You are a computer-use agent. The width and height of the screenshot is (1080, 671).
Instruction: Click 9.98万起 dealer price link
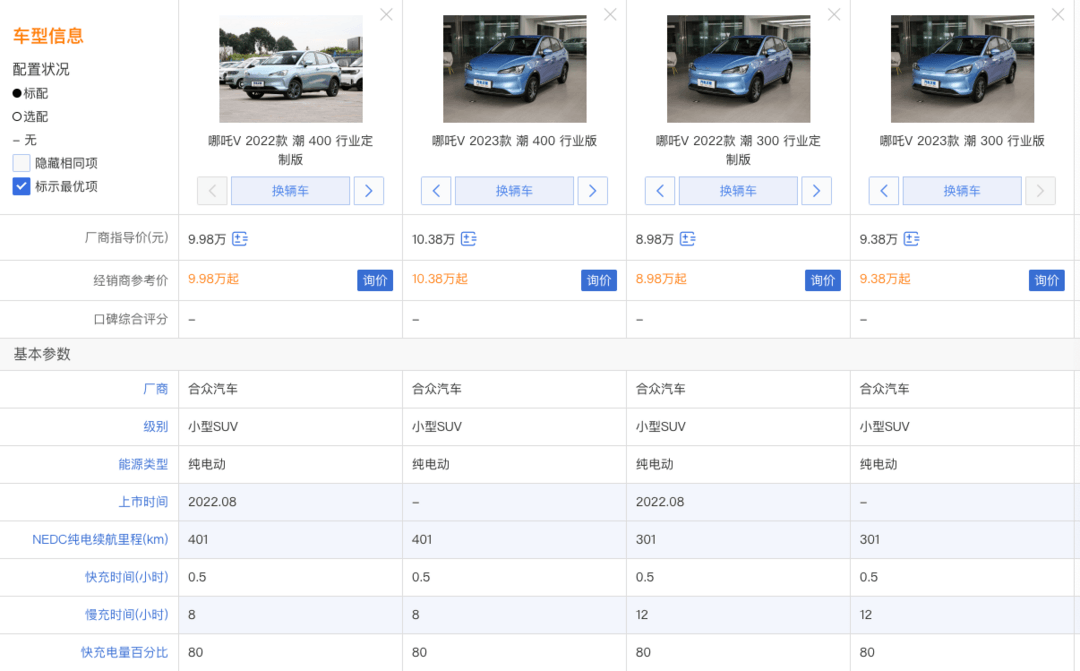[x=214, y=279]
